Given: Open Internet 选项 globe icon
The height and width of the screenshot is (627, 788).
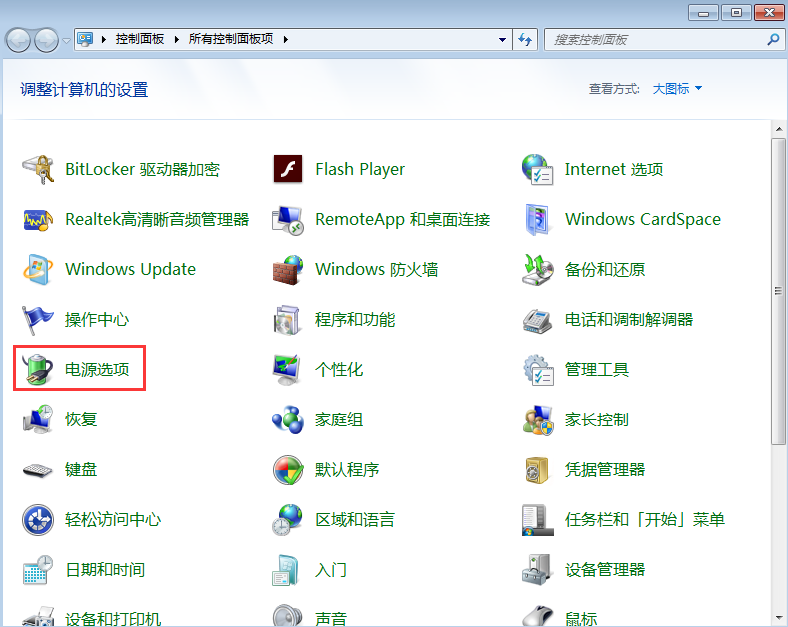Looking at the screenshot, I should [x=538, y=169].
